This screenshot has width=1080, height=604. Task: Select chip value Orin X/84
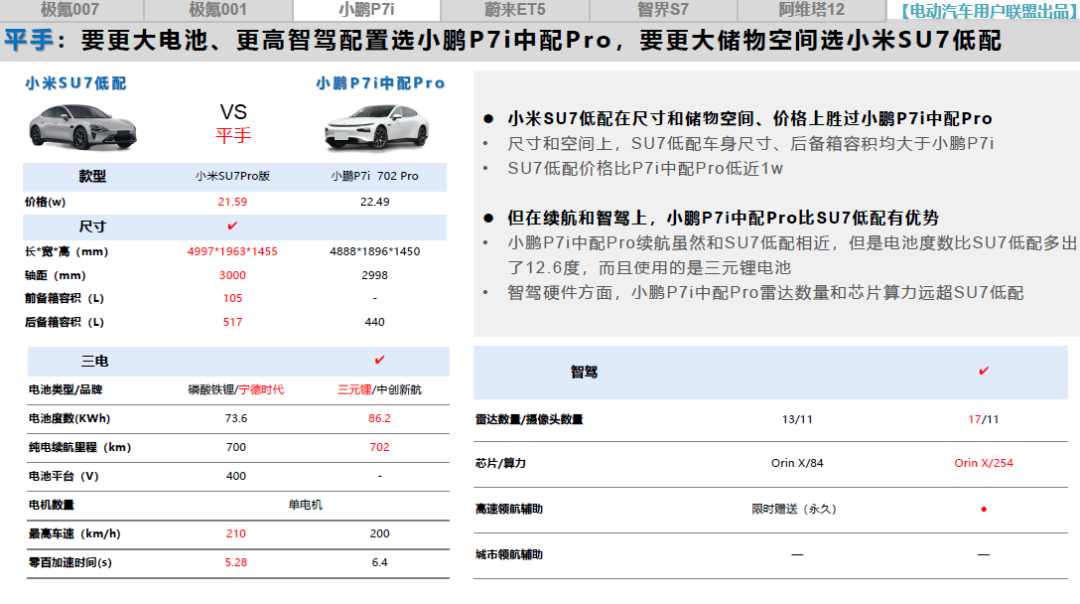[x=797, y=463]
